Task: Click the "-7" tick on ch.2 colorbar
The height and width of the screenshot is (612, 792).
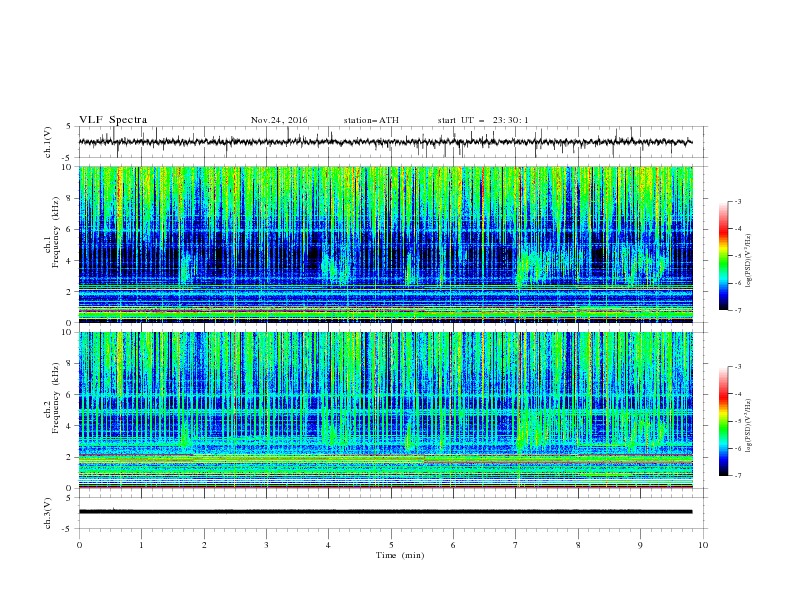Action: [737, 475]
